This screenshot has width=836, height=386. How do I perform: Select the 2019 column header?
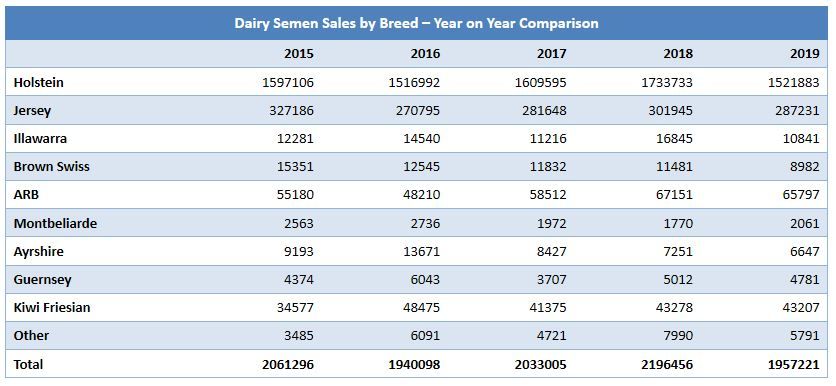point(805,53)
